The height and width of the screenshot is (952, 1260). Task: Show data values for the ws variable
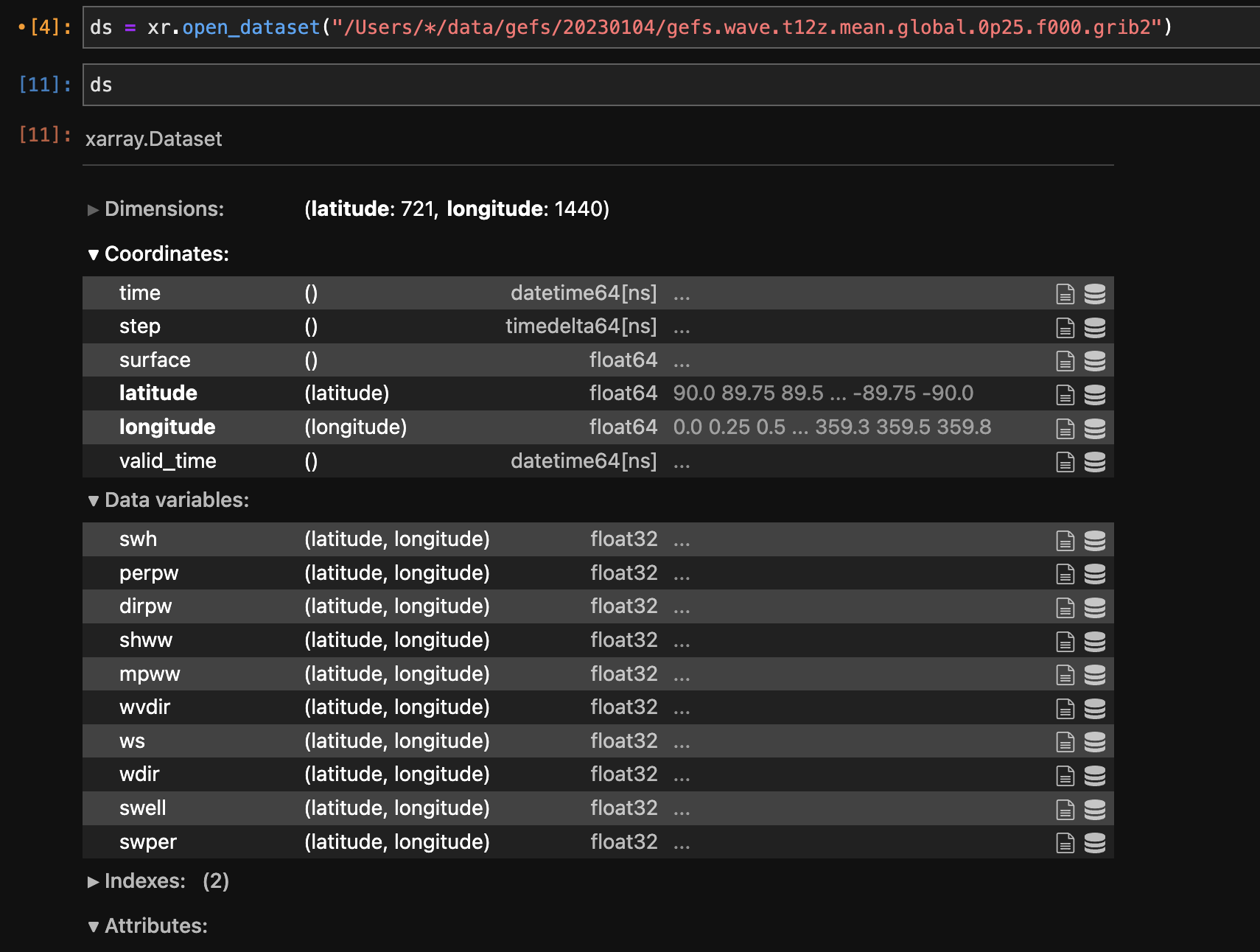tap(1096, 741)
